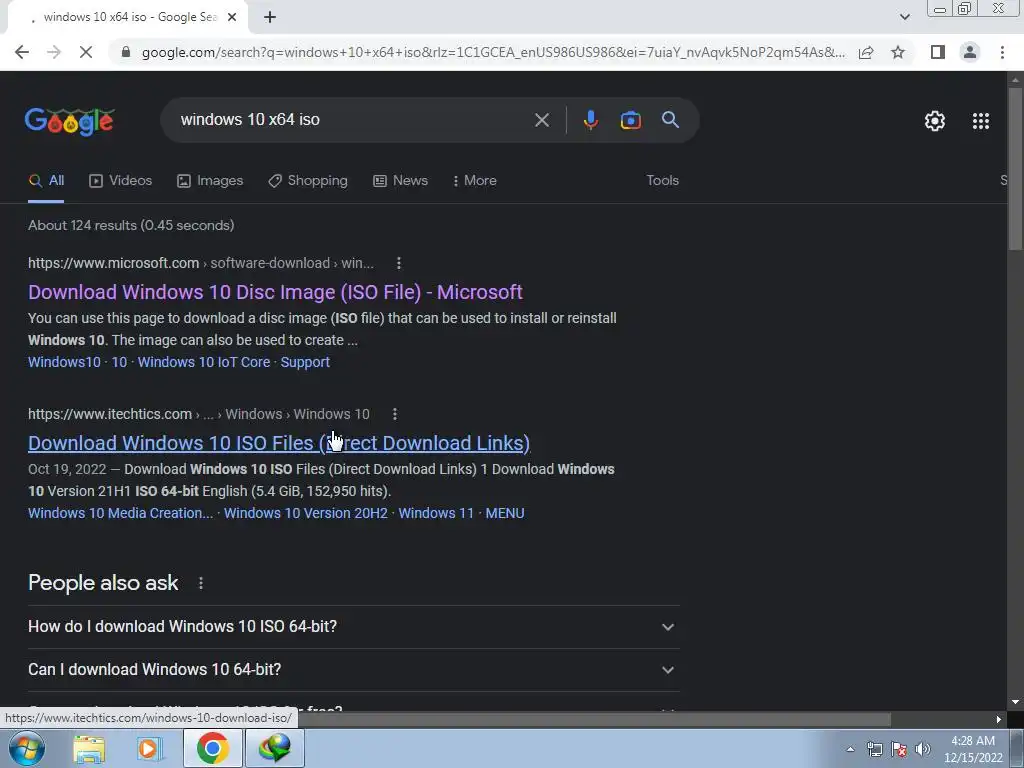Expand Chrome tab search dropdown

(x=904, y=17)
